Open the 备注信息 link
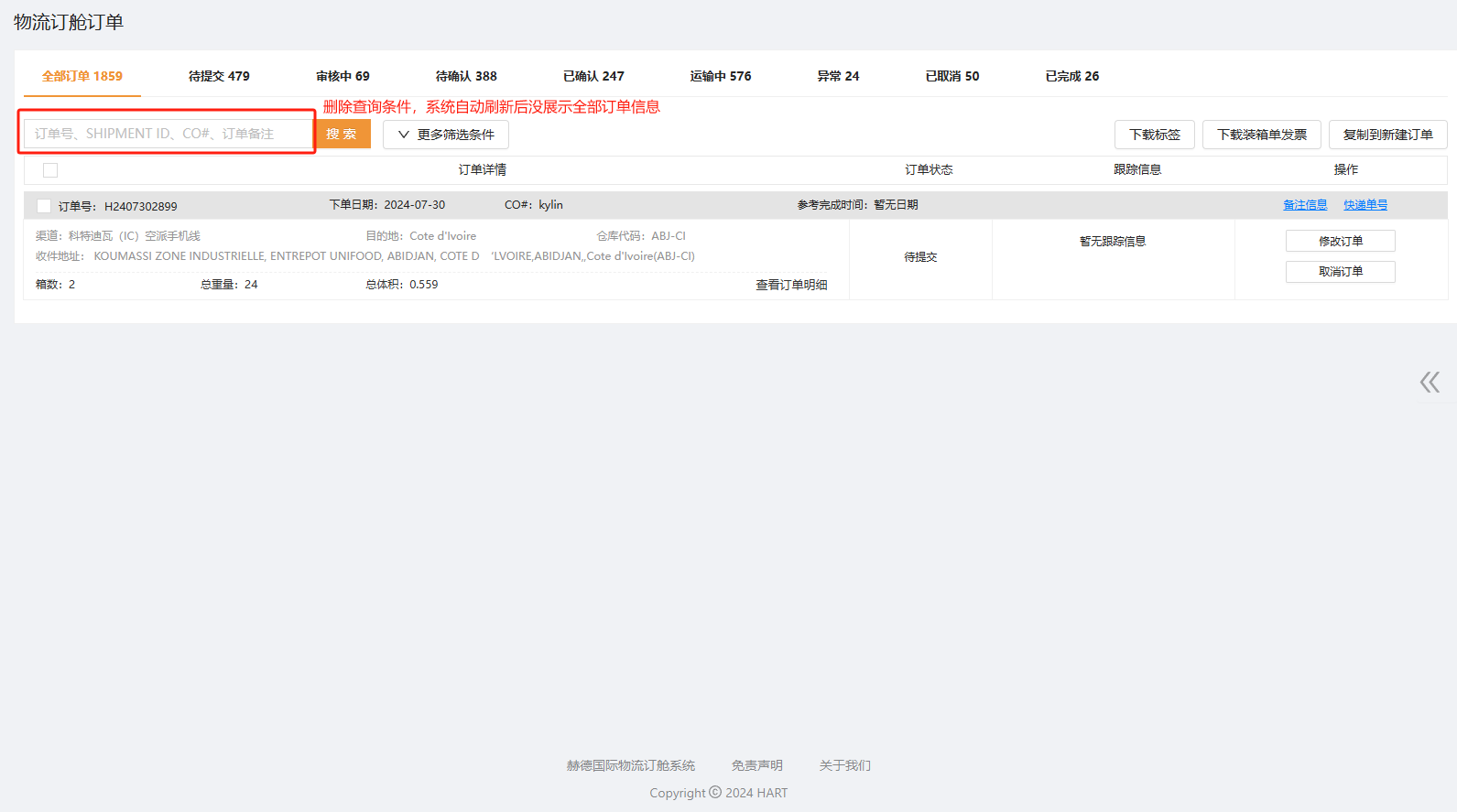 click(1305, 205)
